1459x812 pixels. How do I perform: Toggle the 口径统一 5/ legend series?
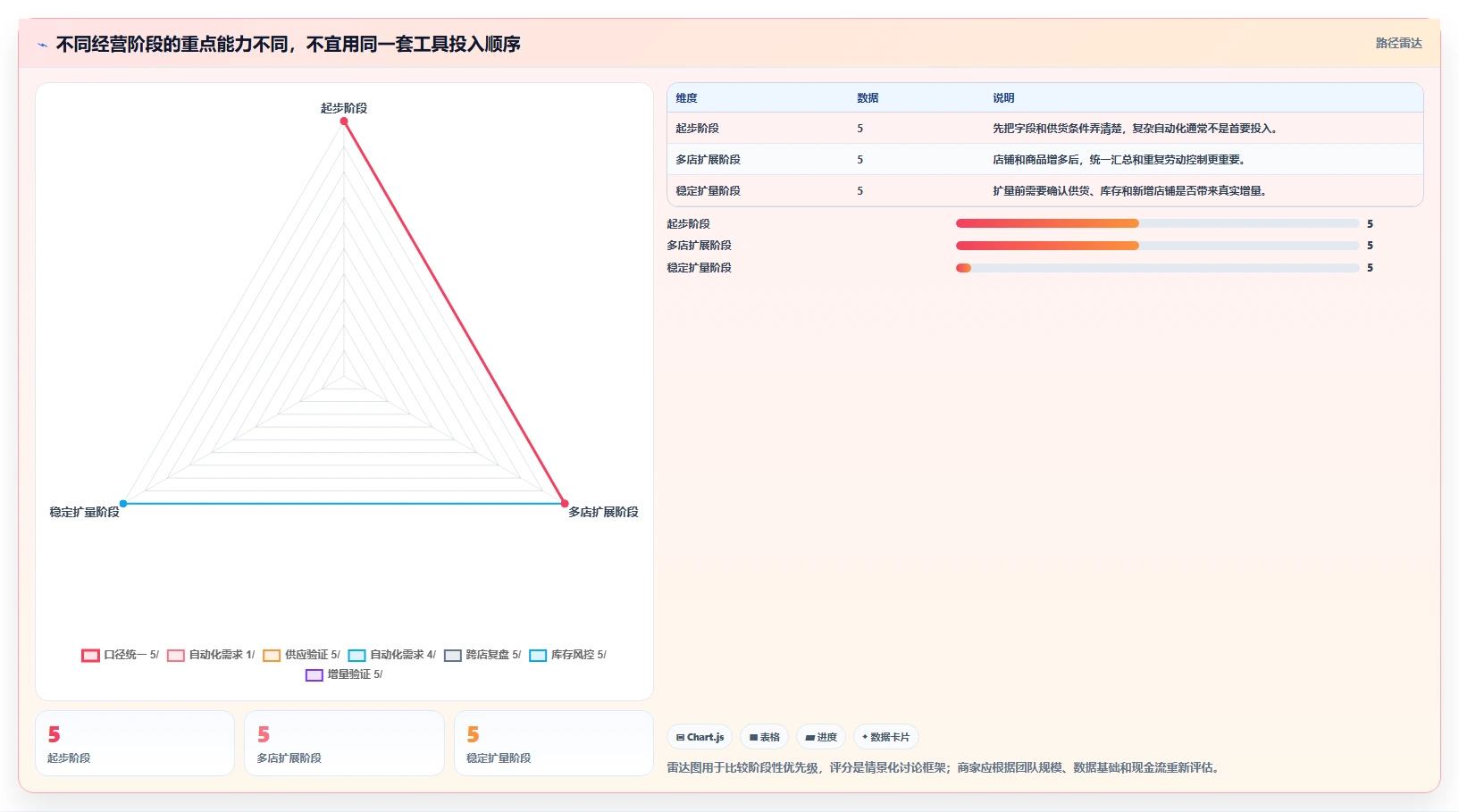tap(121, 655)
